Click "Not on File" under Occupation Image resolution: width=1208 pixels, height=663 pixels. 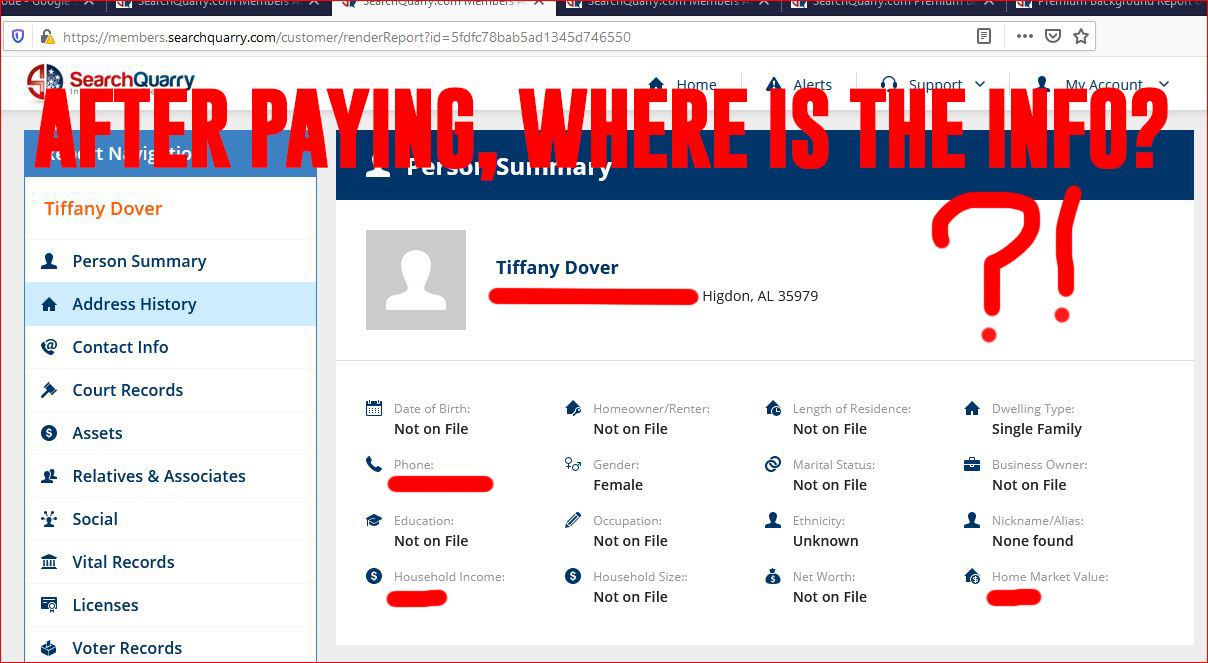[630, 541]
